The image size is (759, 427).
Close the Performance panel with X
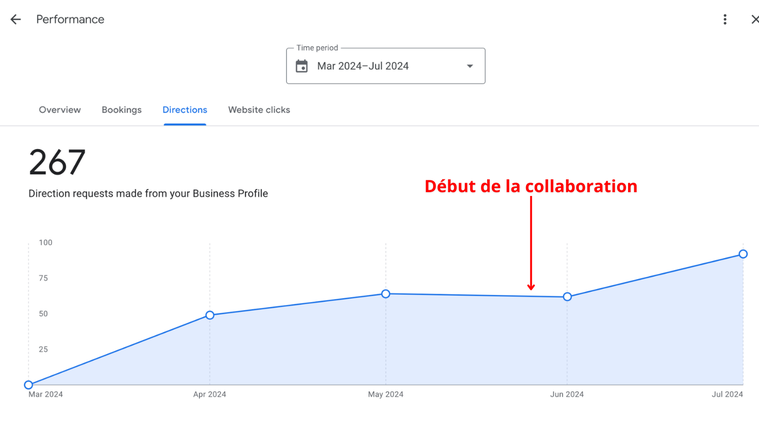pyautogui.click(x=754, y=20)
